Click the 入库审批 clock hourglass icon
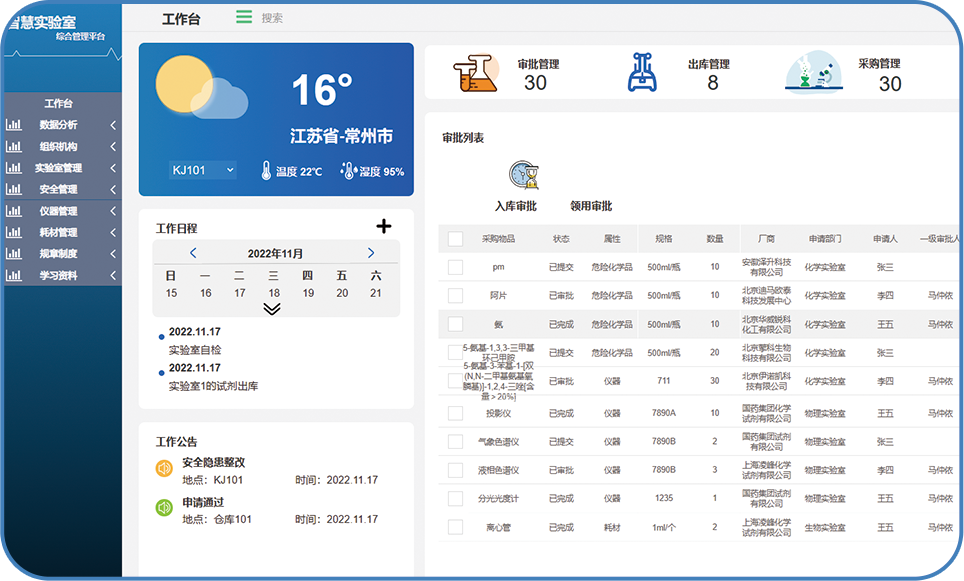Image resolution: width=964 pixels, height=581 pixels. coord(523,175)
